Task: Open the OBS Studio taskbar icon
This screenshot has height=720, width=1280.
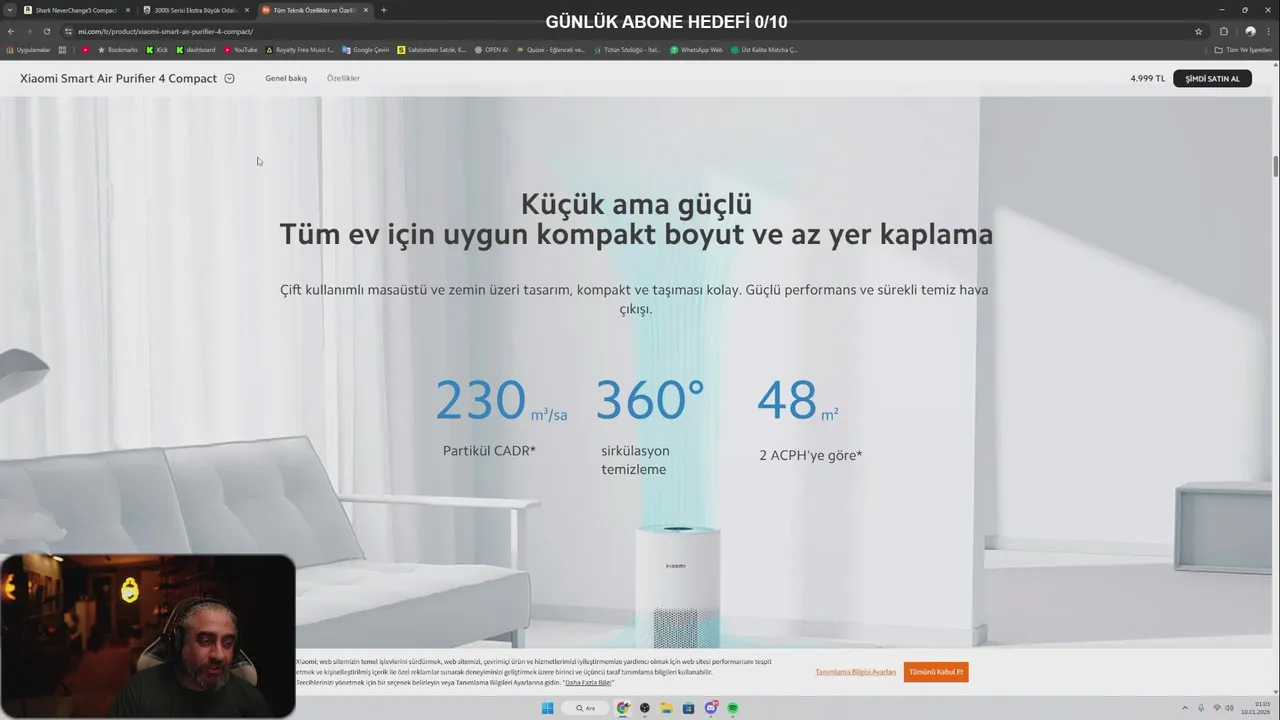Action: [645, 708]
